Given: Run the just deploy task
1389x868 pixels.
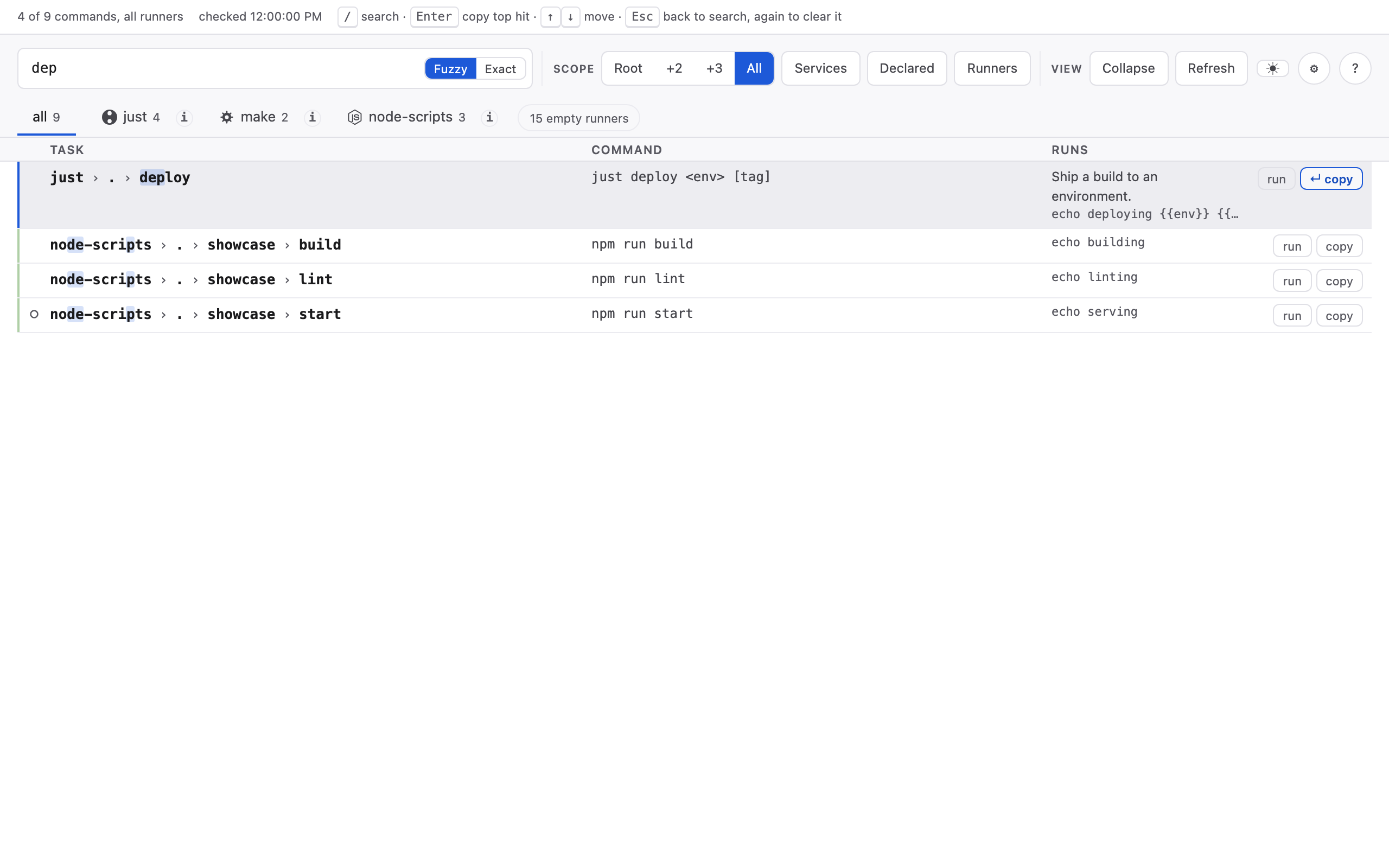Looking at the screenshot, I should [1276, 179].
